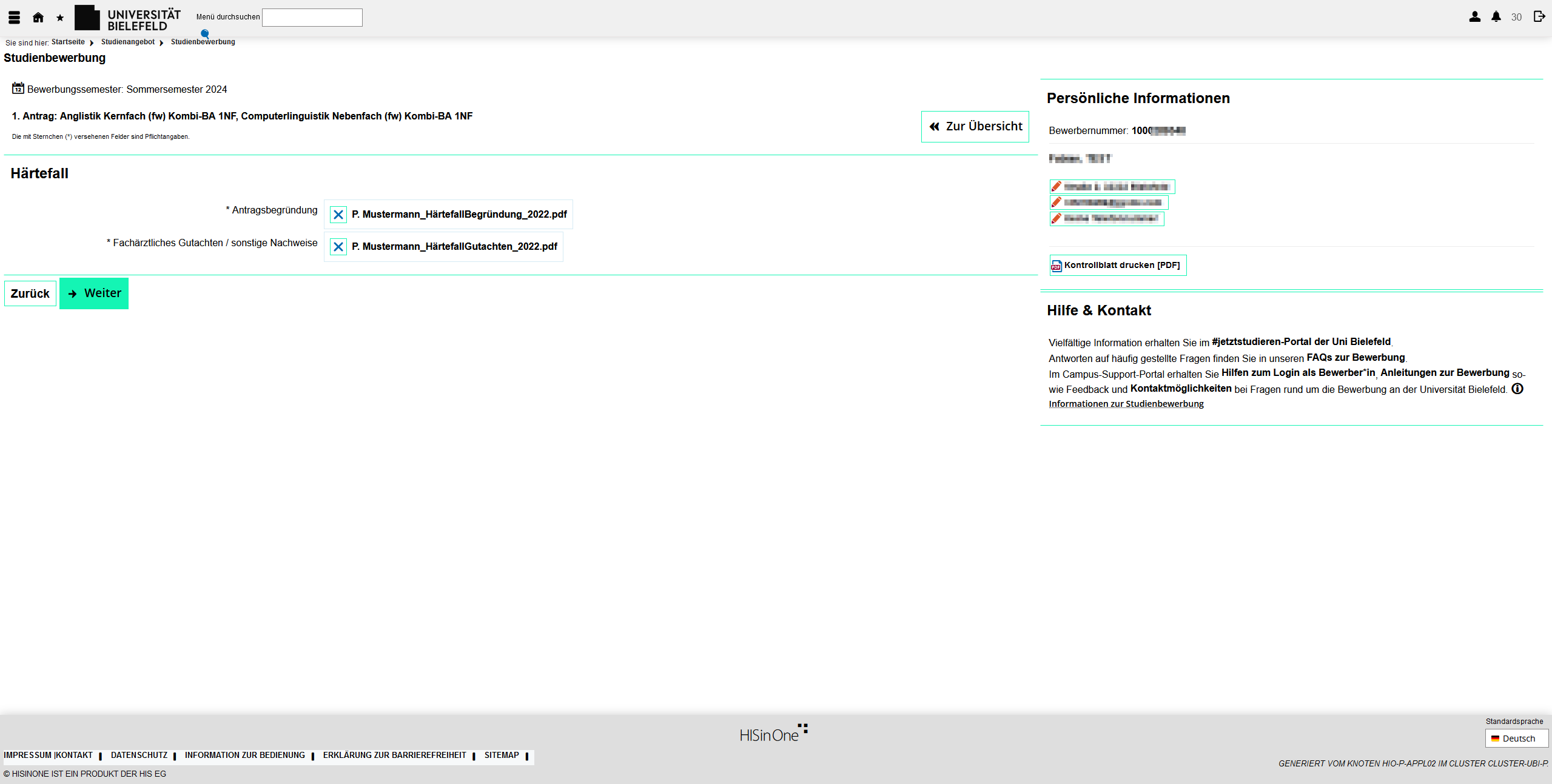Edit third personal info entry pencil
The image size is (1552, 784).
[1057, 219]
